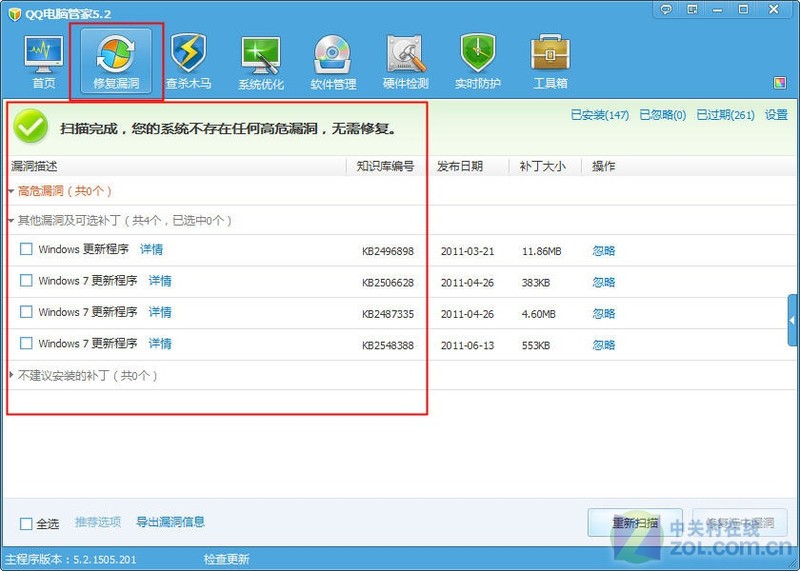Click 导出漏洞信息 export link

[170, 522]
